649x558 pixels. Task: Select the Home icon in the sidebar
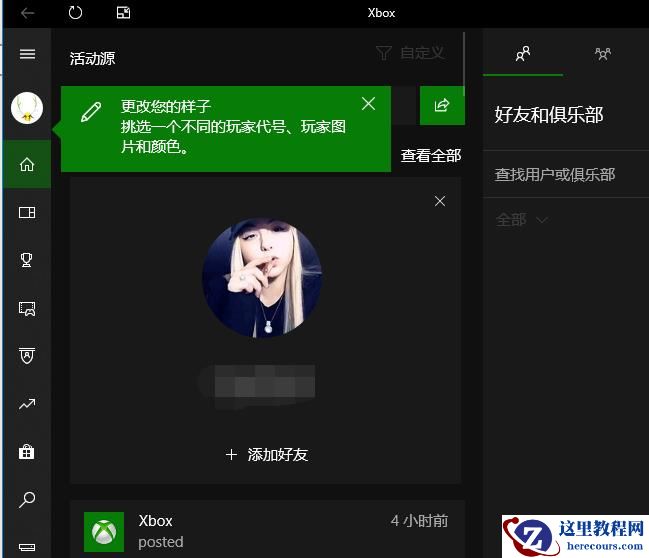[x=27, y=164]
